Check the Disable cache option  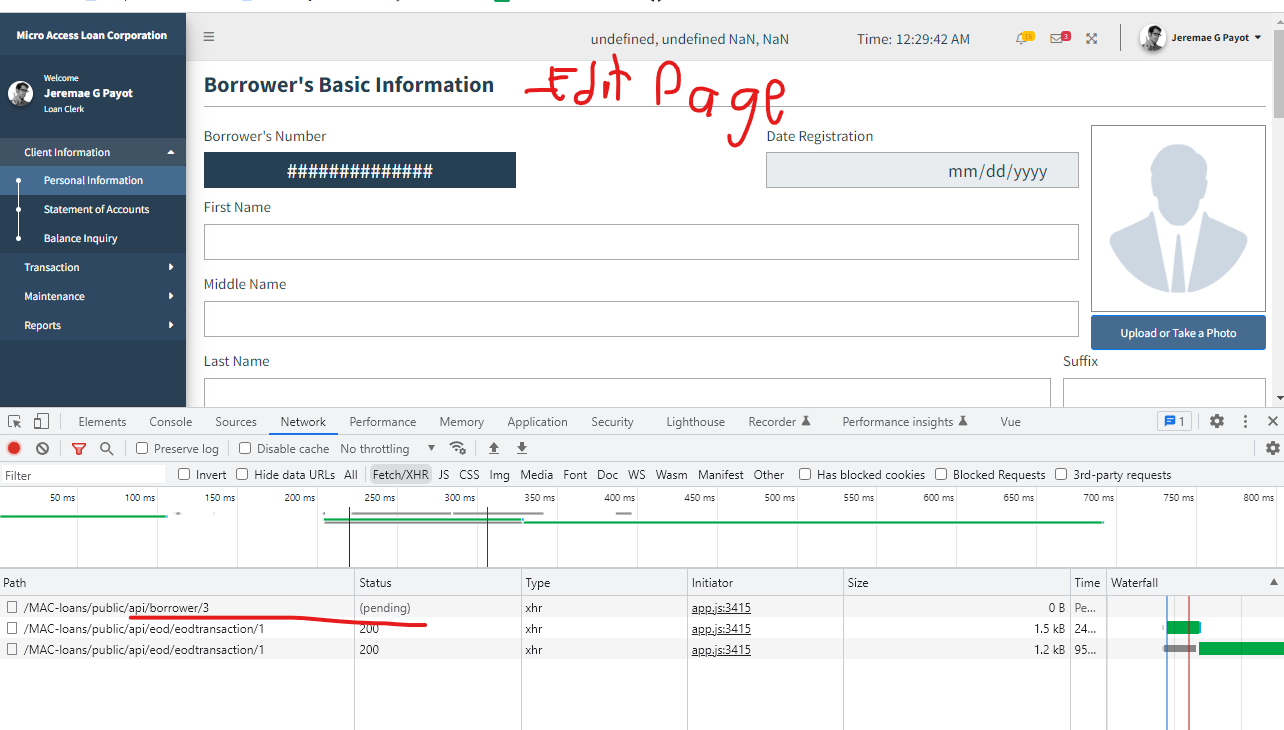245,448
